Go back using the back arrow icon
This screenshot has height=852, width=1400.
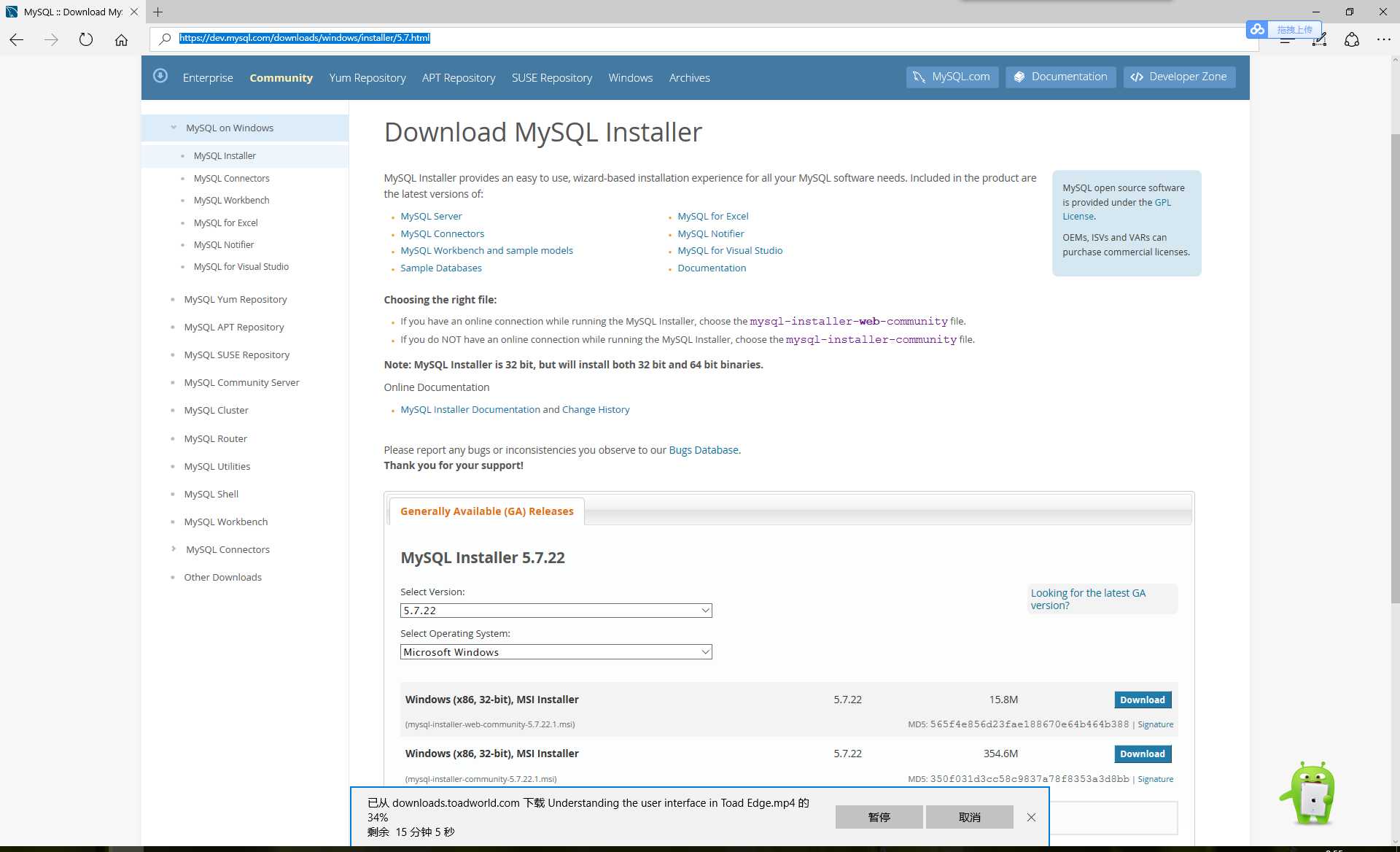15,40
